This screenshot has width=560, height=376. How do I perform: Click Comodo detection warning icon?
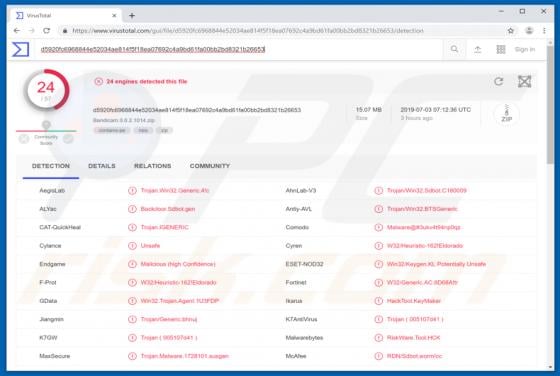coord(379,227)
